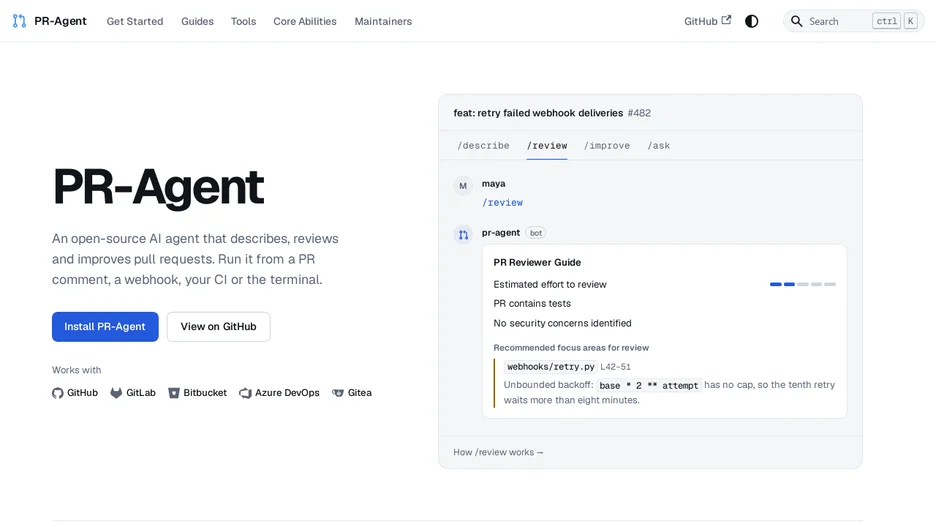
Task: Click the 'base * 2 ** attempt' code snippet
Action: pos(648,386)
